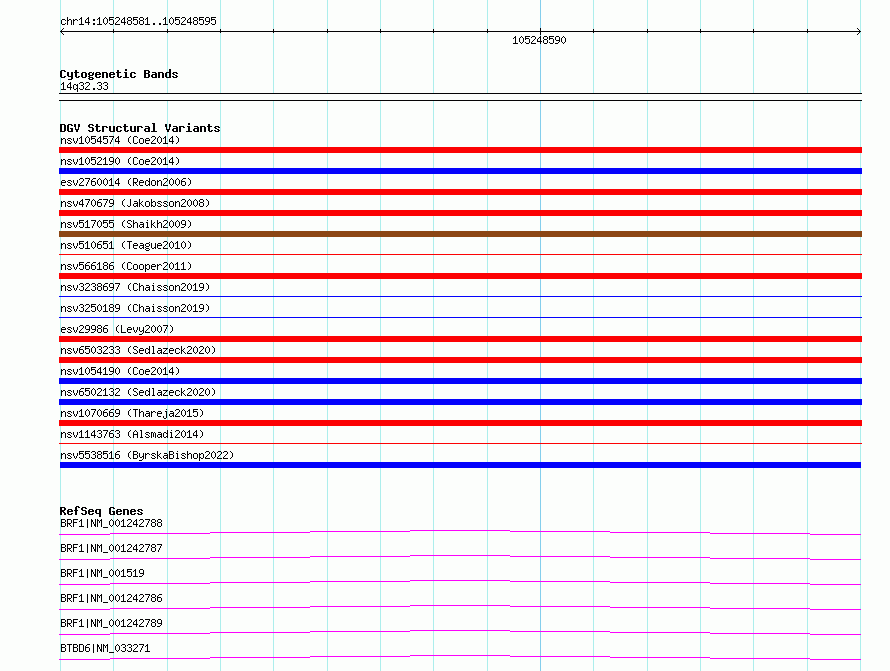Select the nsv517055 (Shaikh2009) label
890x671 pixels.
126,224
